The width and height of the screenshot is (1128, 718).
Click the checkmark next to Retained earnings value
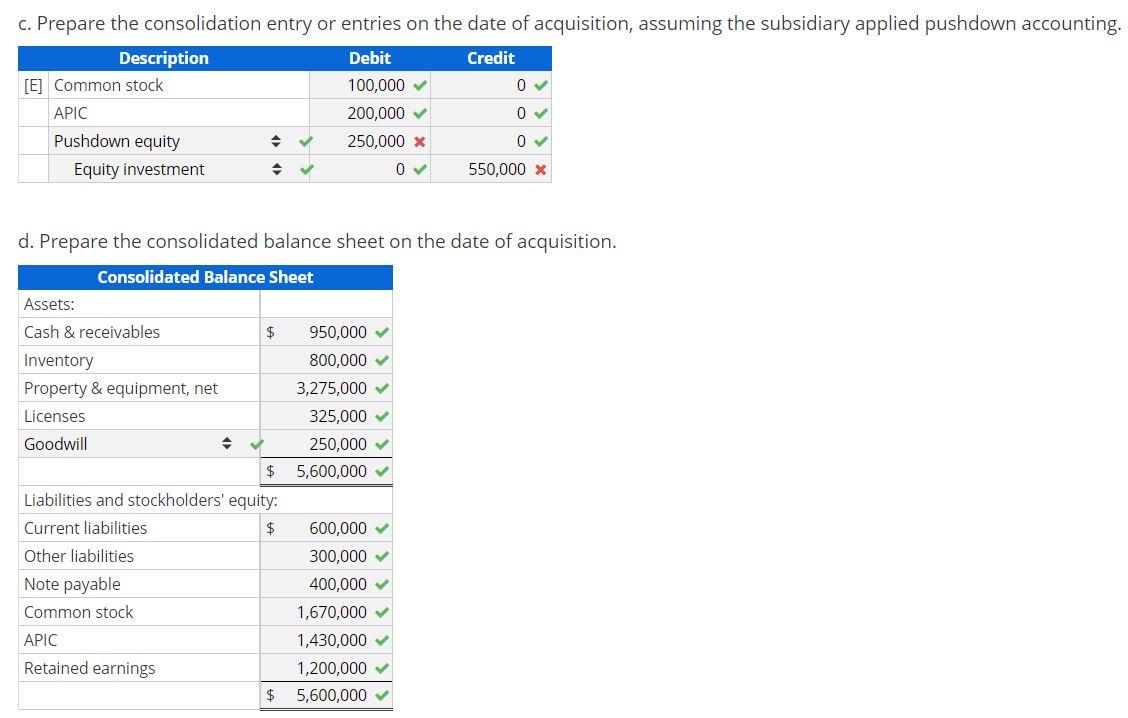(379, 667)
